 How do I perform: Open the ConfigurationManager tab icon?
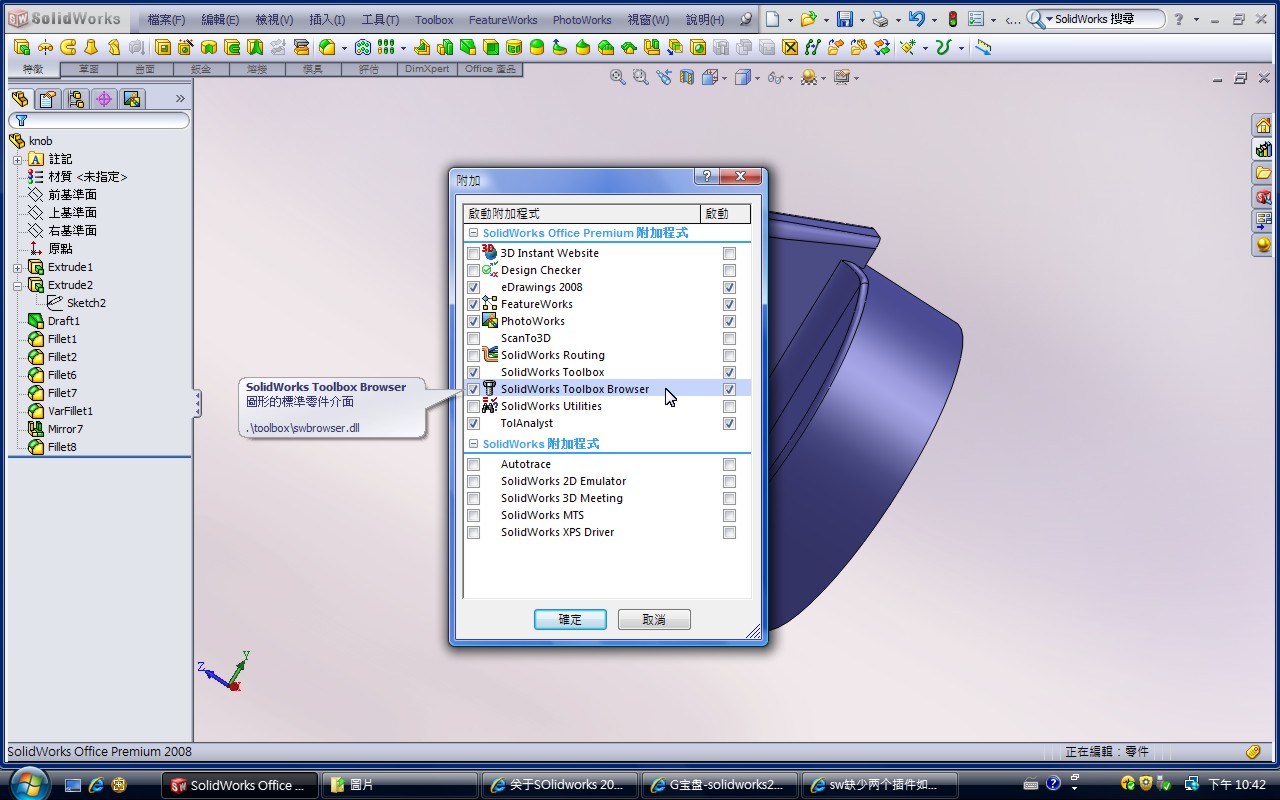click(x=76, y=98)
